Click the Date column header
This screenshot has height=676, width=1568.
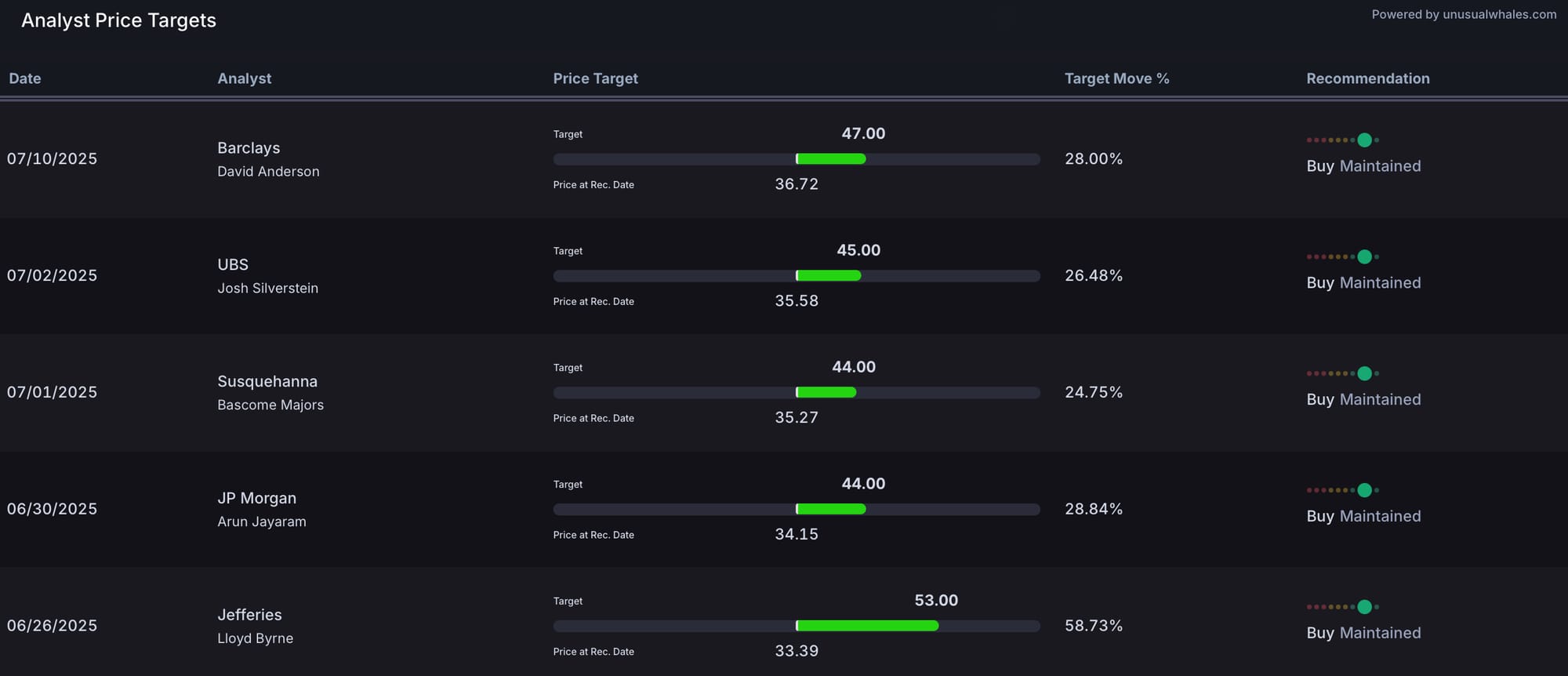pyautogui.click(x=25, y=78)
